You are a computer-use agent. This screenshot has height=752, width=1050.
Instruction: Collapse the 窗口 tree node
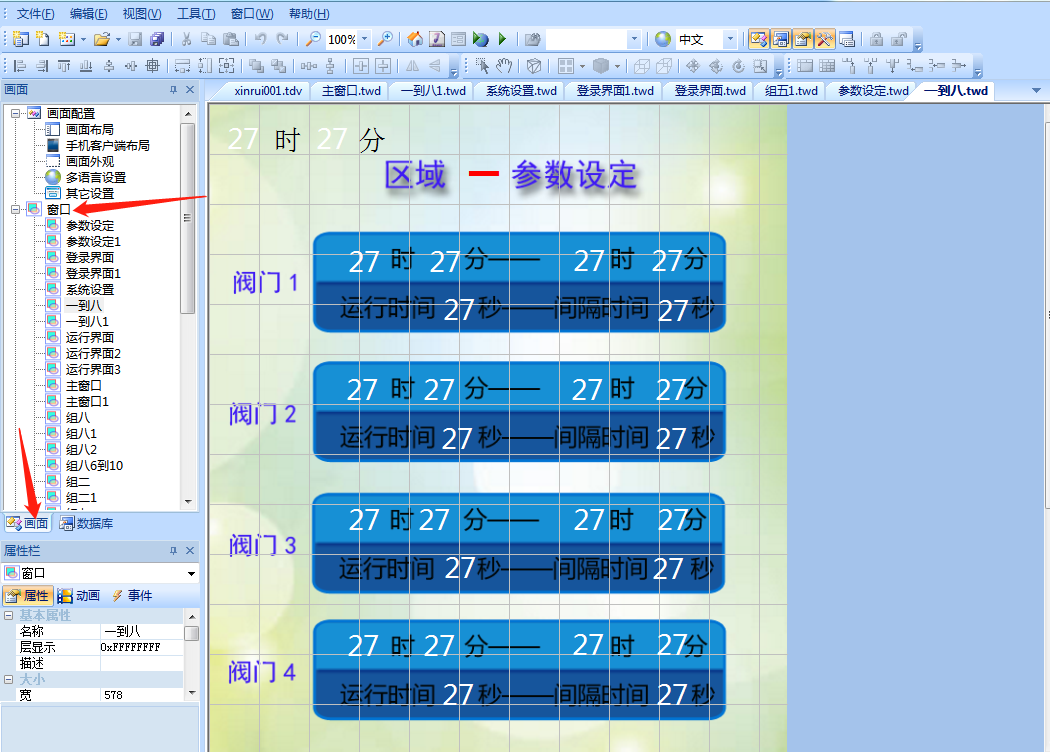(x=16, y=209)
